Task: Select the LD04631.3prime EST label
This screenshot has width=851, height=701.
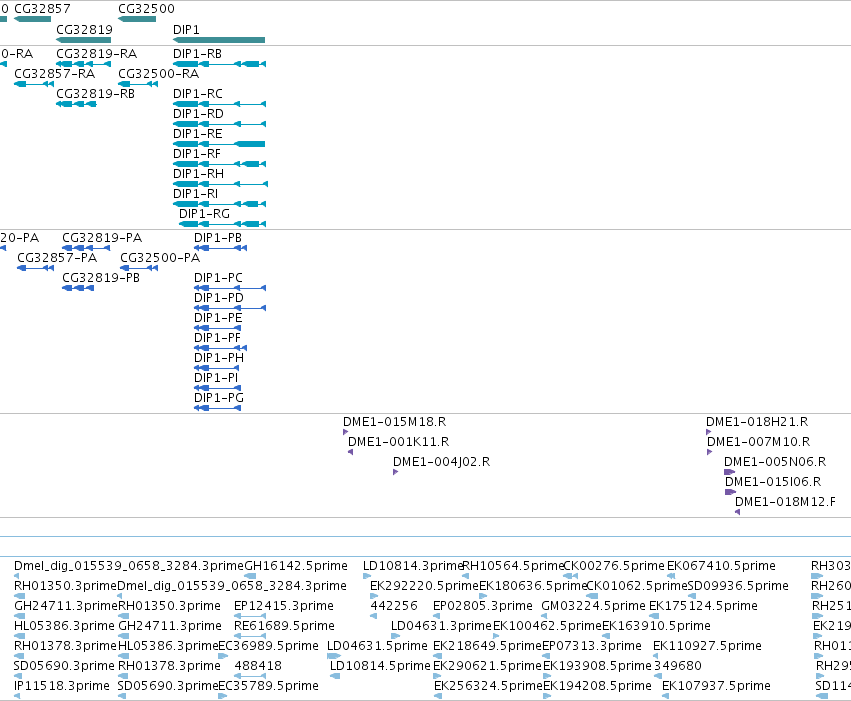Action: 441,626
